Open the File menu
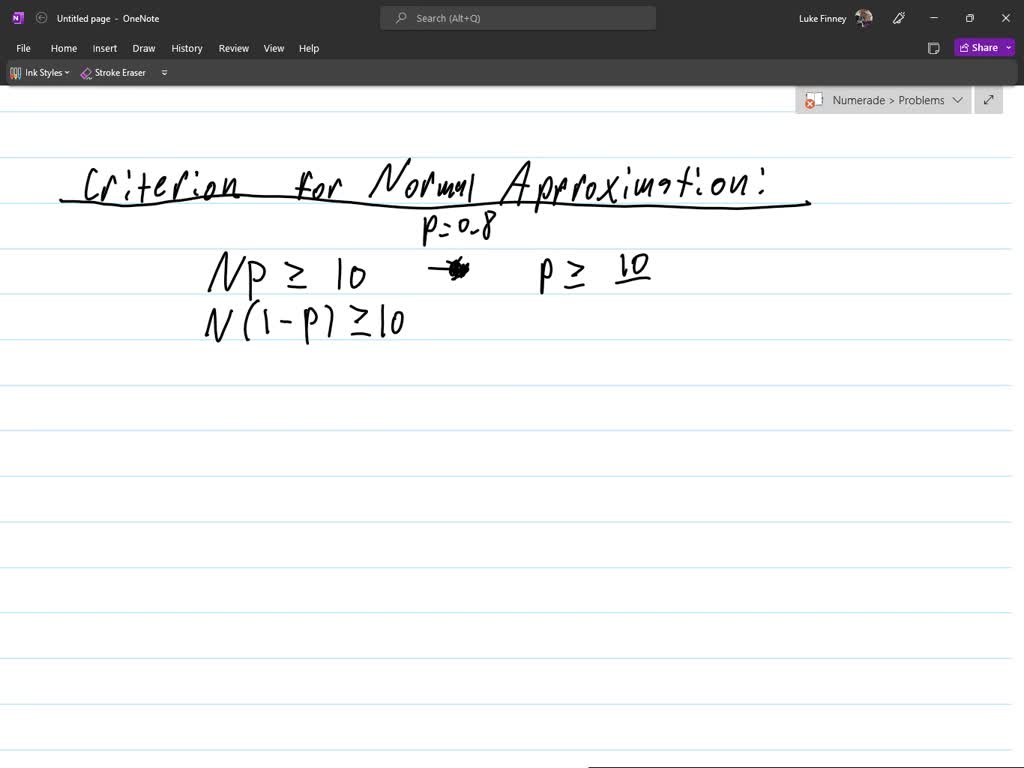The width and height of the screenshot is (1024, 768). 23,47
